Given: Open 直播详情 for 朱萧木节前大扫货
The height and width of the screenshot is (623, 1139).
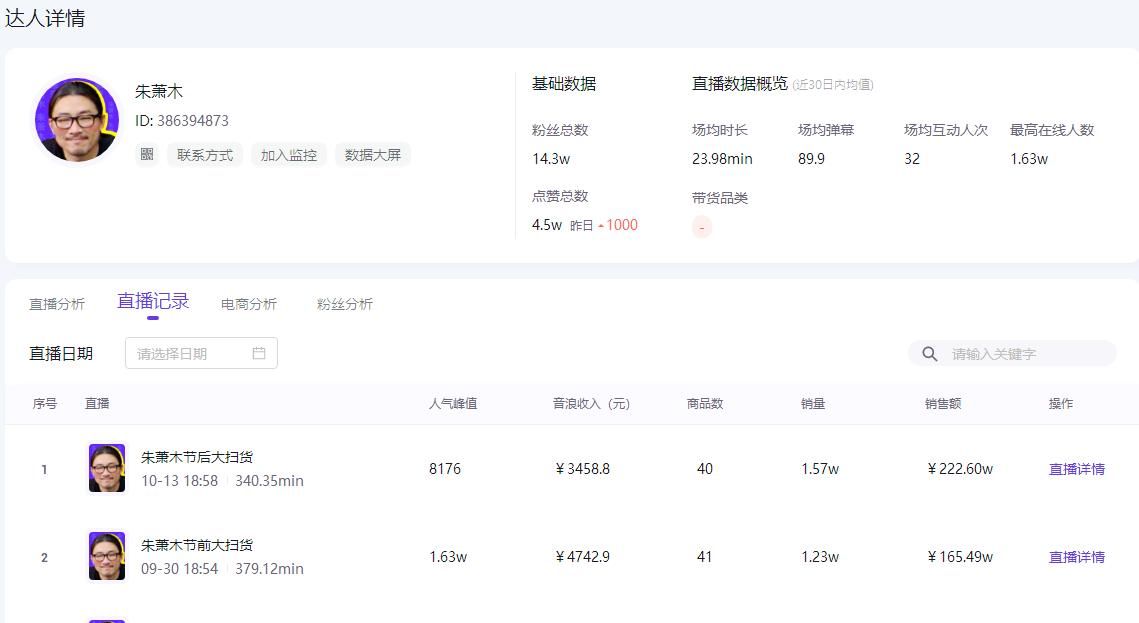Looking at the screenshot, I should point(1077,557).
